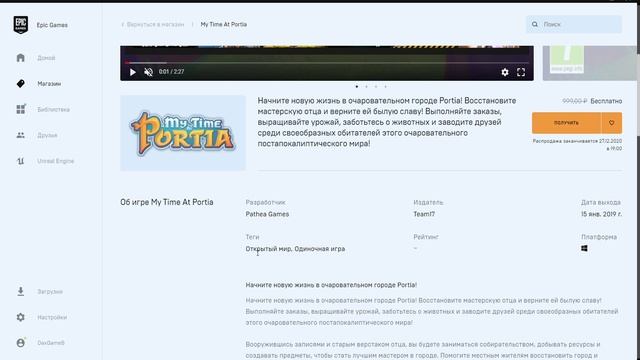
Task: Click the Epic Games logo icon
Action: pyautogui.click(x=20, y=25)
